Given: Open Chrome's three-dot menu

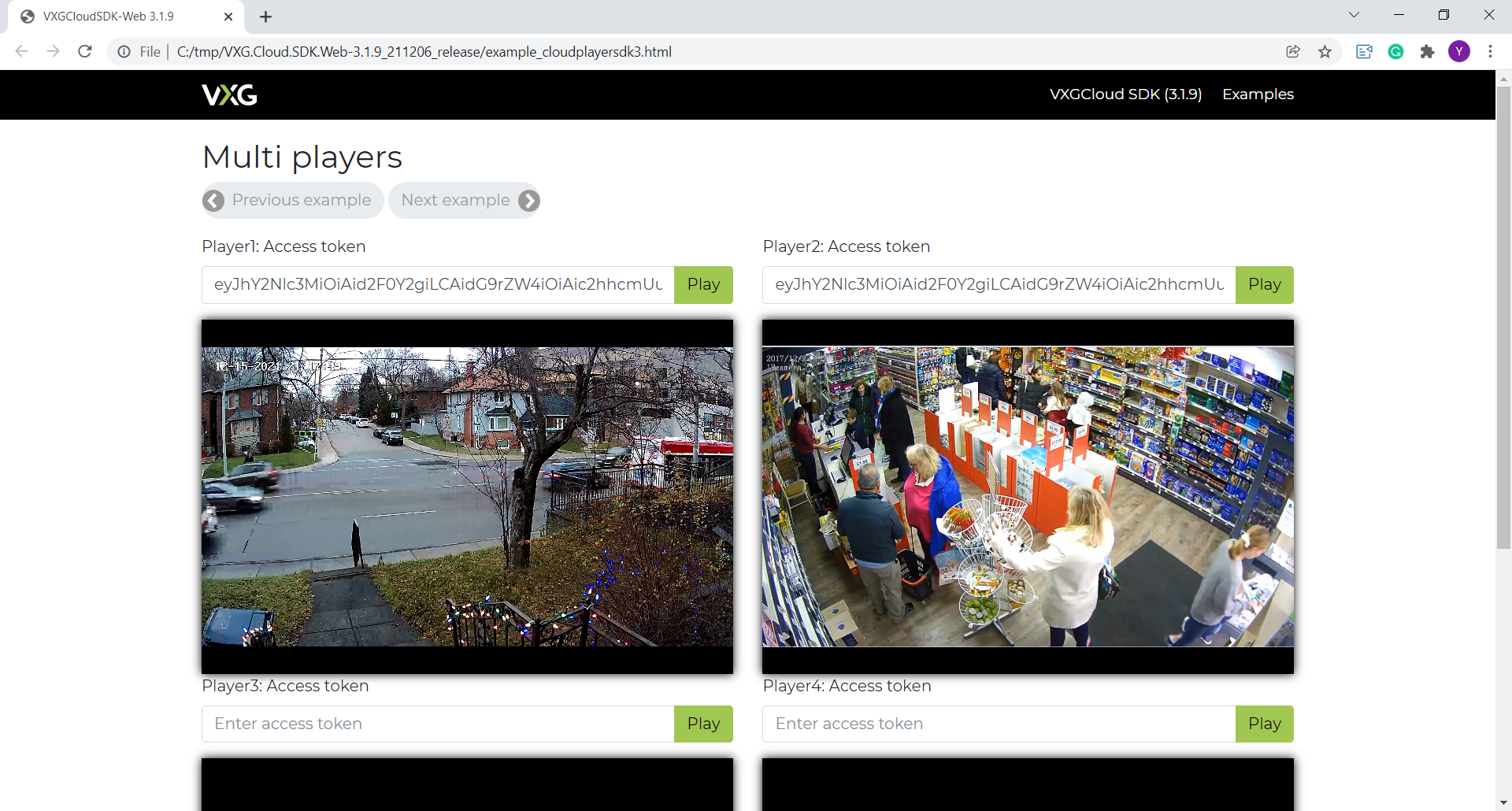Looking at the screenshot, I should (1490, 52).
